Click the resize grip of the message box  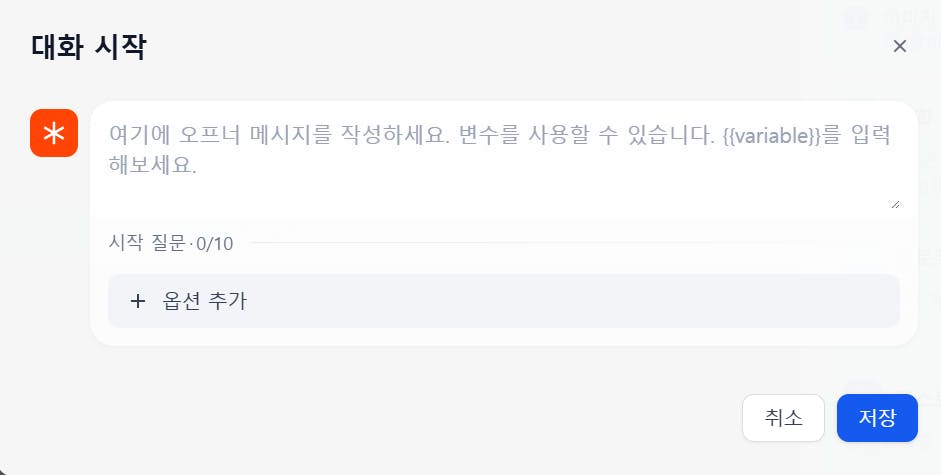point(894,203)
